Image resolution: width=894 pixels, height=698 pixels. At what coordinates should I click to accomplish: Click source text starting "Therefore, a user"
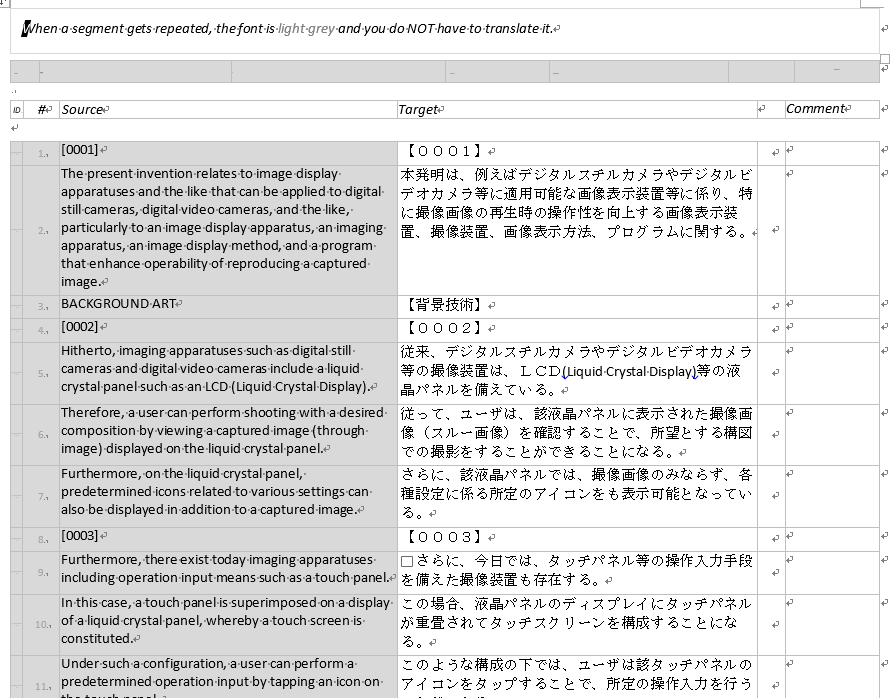(222, 431)
